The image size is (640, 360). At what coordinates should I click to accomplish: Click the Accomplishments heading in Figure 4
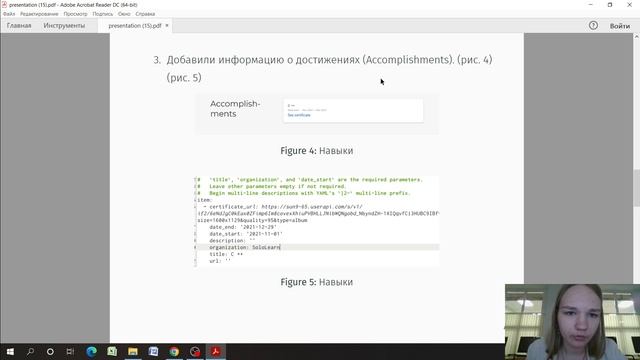click(x=235, y=109)
